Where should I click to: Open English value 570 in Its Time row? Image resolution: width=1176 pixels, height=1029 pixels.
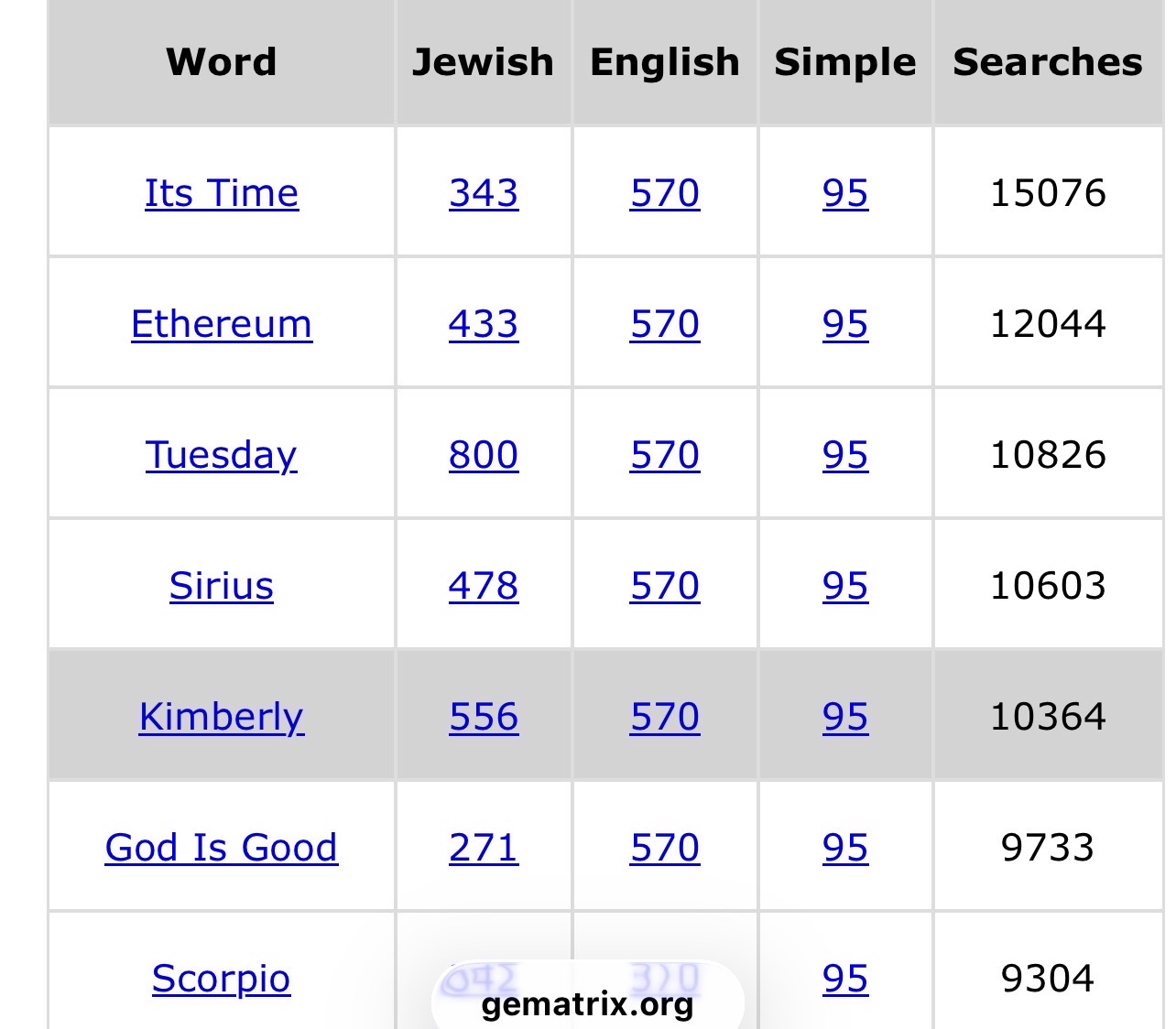pos(665,193)
